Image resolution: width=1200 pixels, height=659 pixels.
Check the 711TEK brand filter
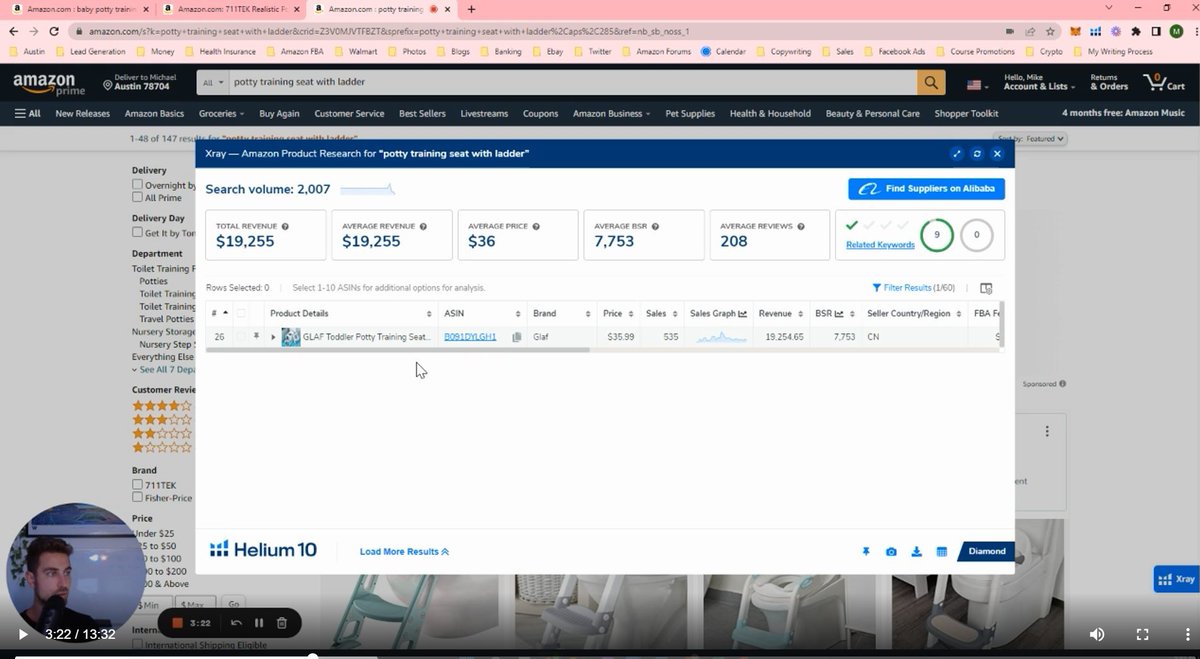(138, 485)
